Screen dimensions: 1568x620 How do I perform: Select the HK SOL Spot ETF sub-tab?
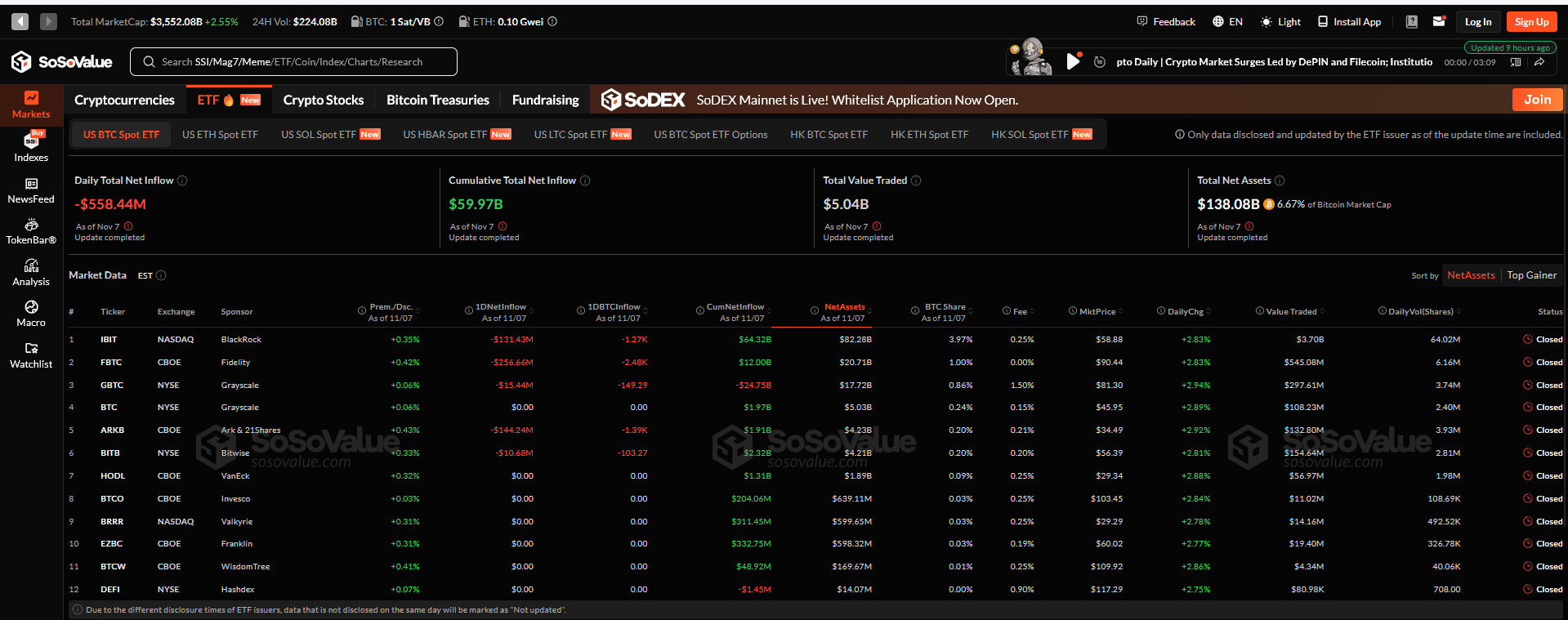tap(1041, 134)
